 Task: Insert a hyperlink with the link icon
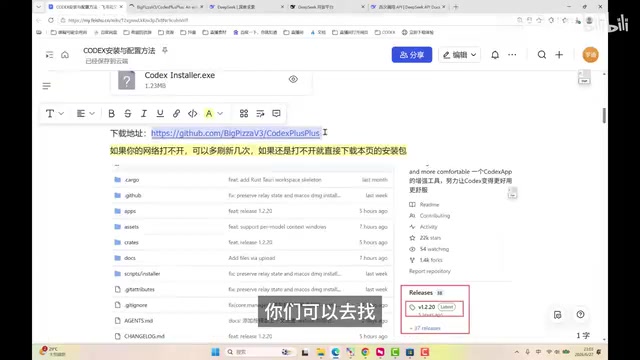coord(176,113)
